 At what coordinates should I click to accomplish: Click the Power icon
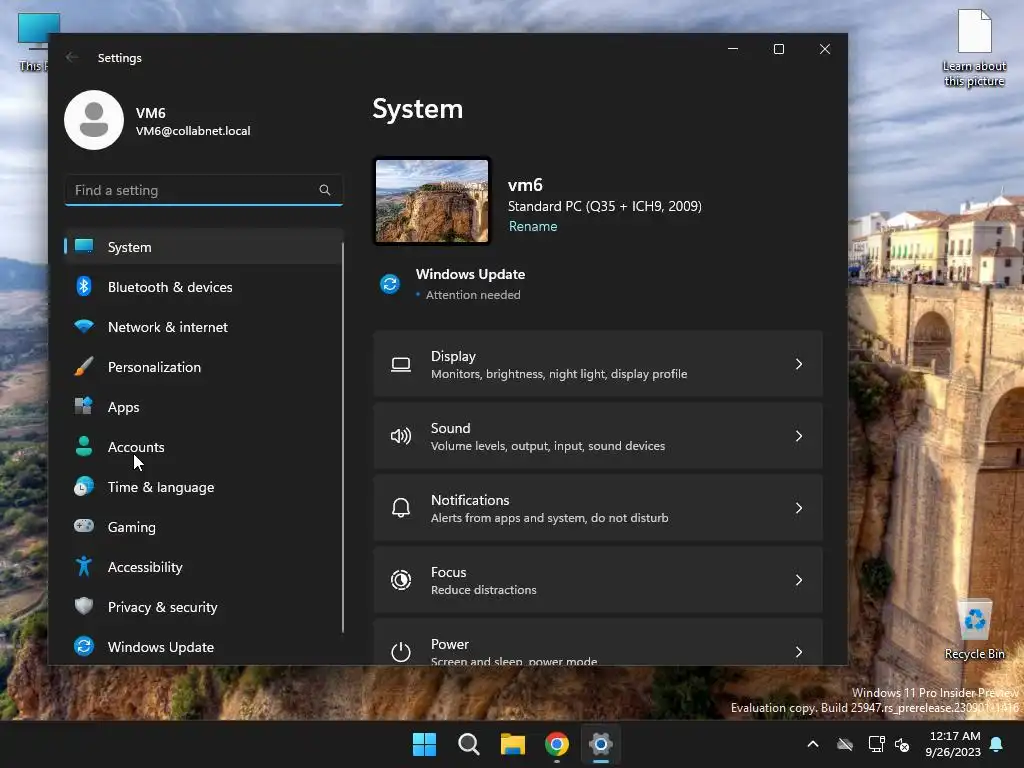pyautogui.click(x=401, y=652)
